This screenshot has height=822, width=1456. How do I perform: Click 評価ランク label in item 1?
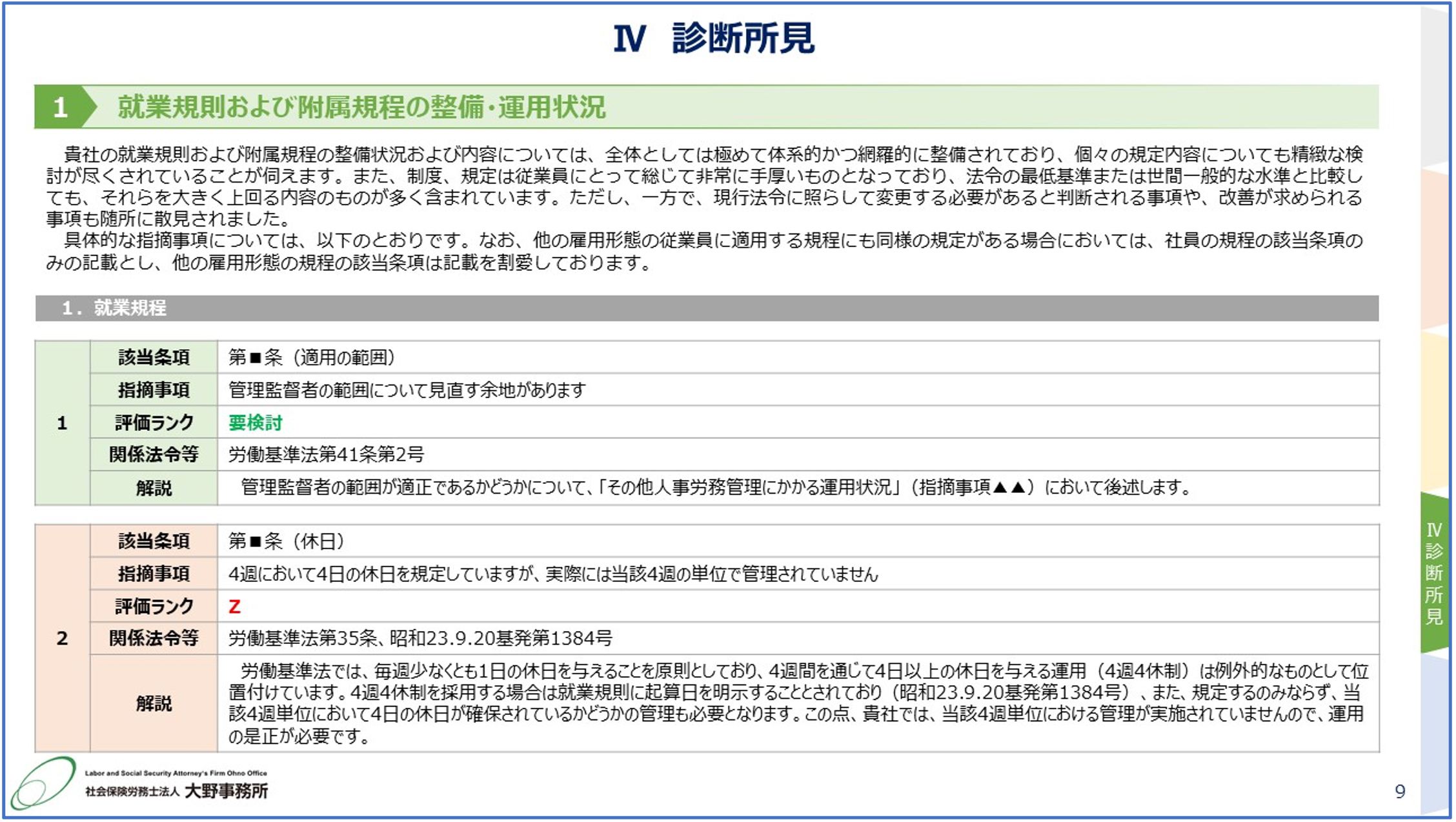[x=154, y=423]
